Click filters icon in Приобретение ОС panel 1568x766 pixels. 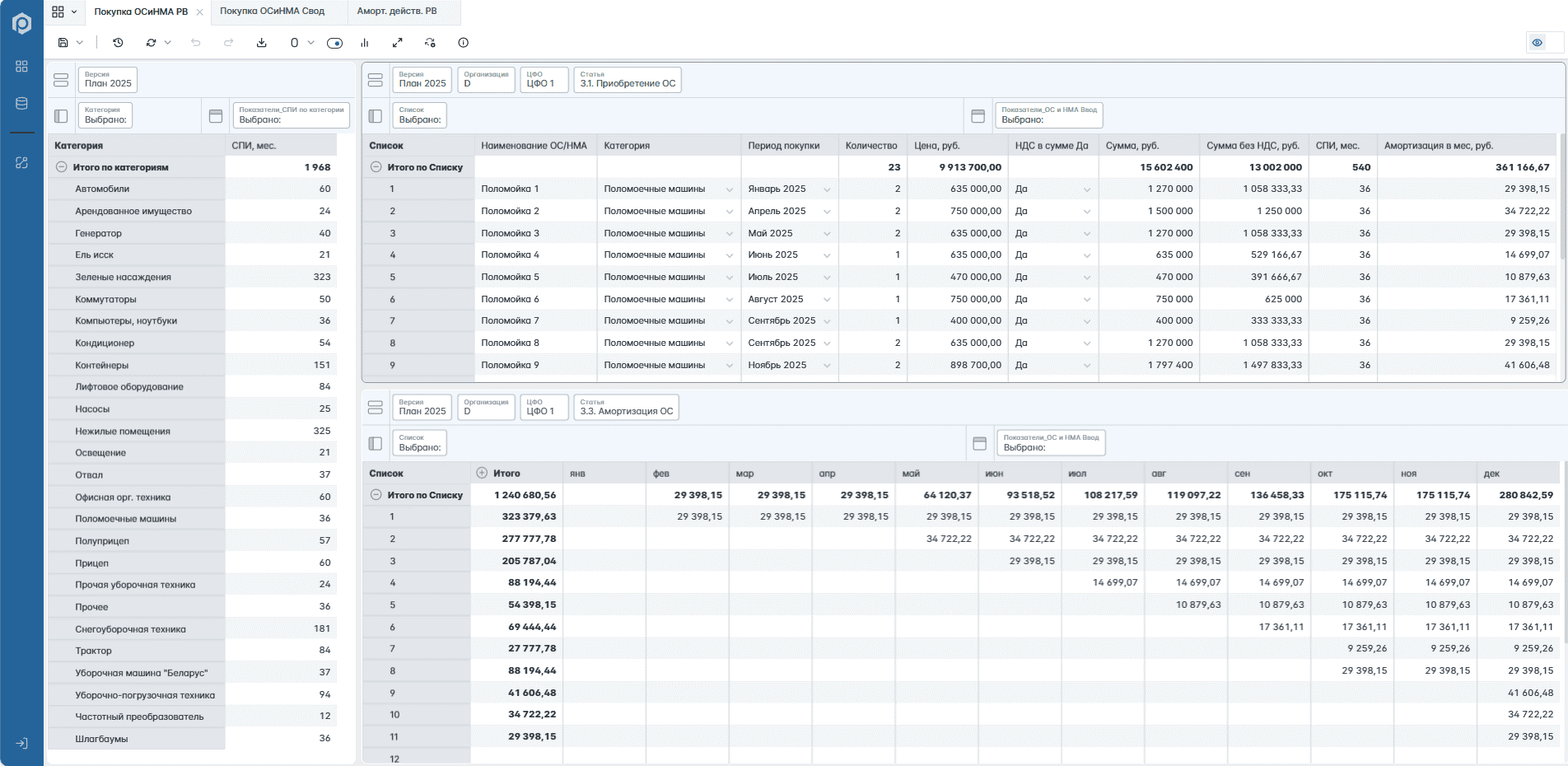pos(376,80)
